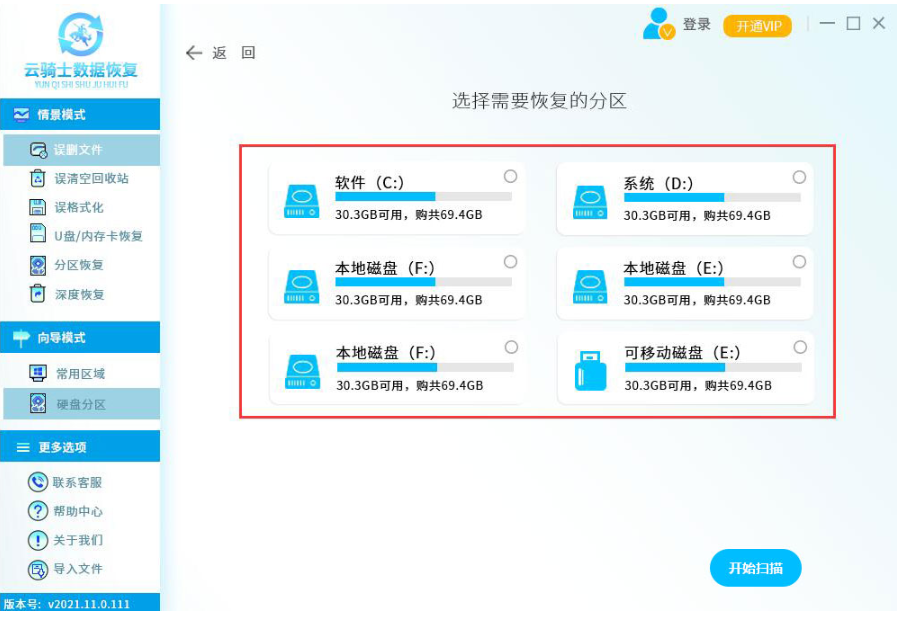897x624 pixels.
Task: Select the 误格式化 disk icon
Action: click(38, 208)
